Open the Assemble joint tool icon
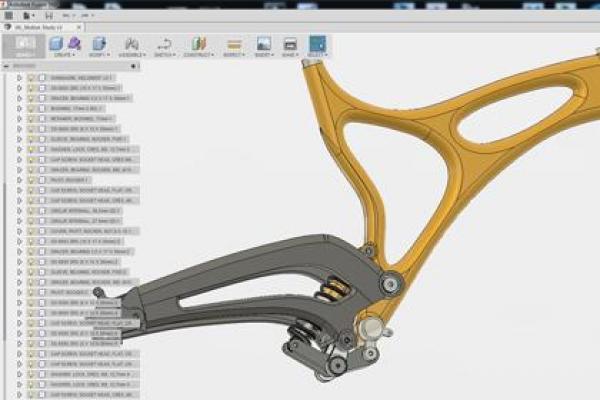This screenshot has width=600, height=400. [131, 45]
